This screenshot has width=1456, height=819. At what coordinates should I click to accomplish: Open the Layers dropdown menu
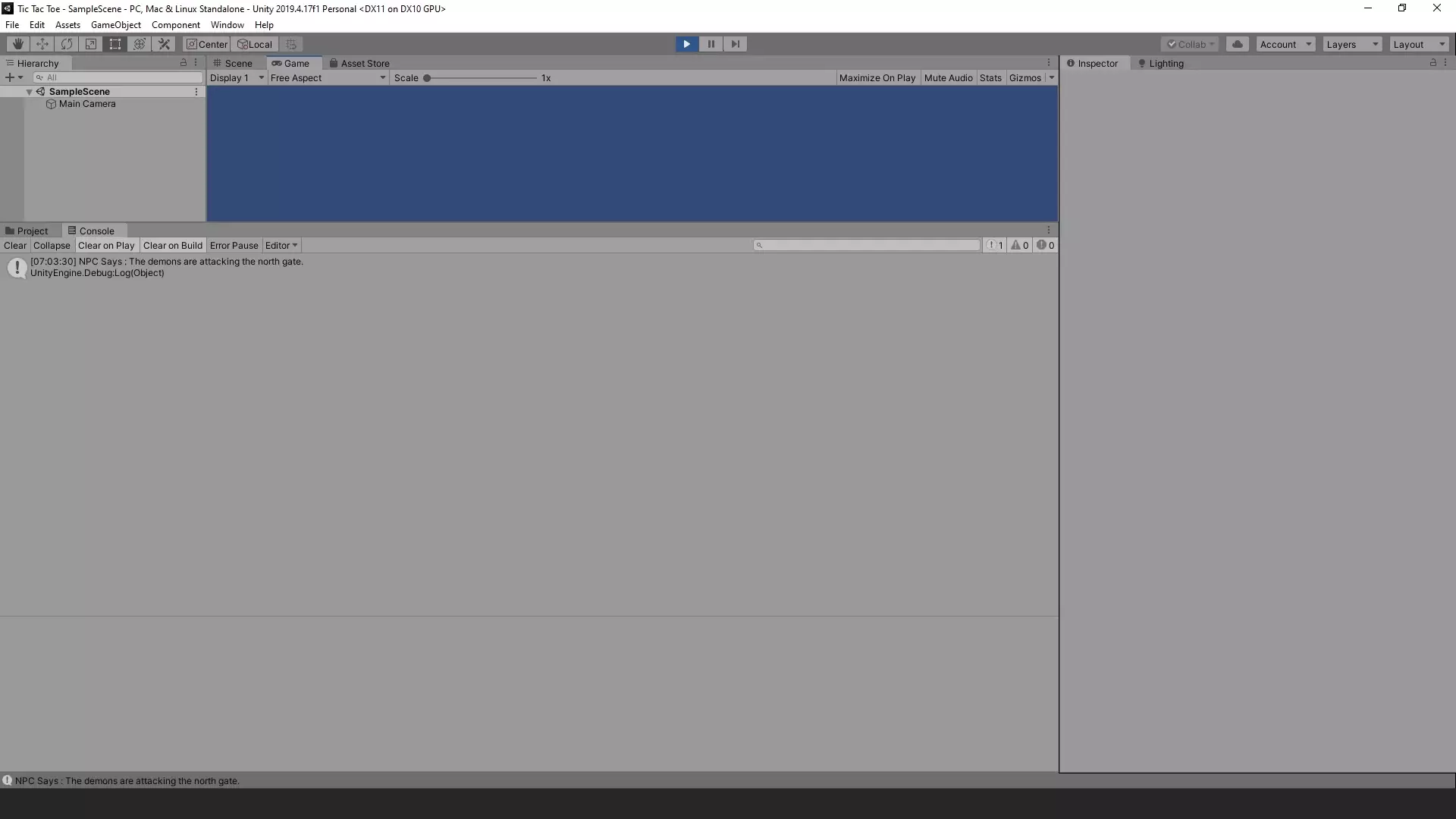click(x=1351, y=43)
